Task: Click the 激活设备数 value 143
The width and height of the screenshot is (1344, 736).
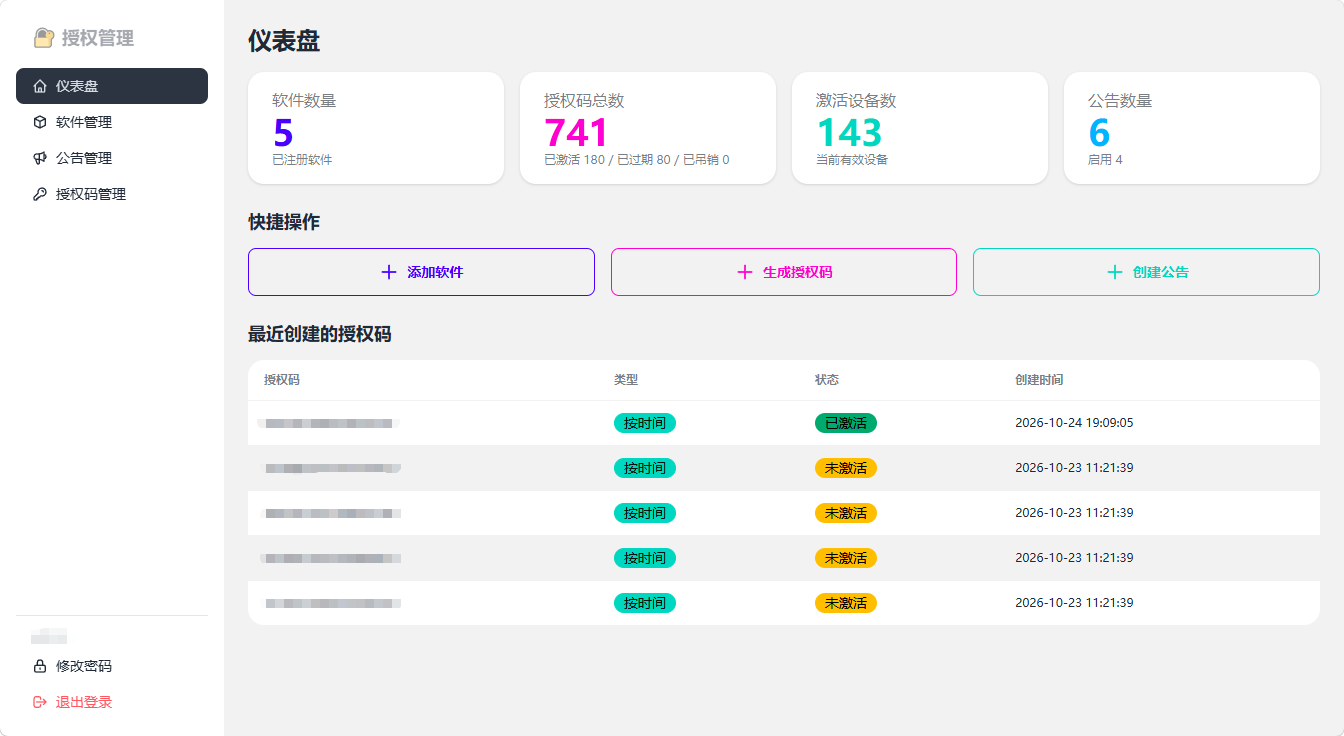Action: click(x=849, y=133)
